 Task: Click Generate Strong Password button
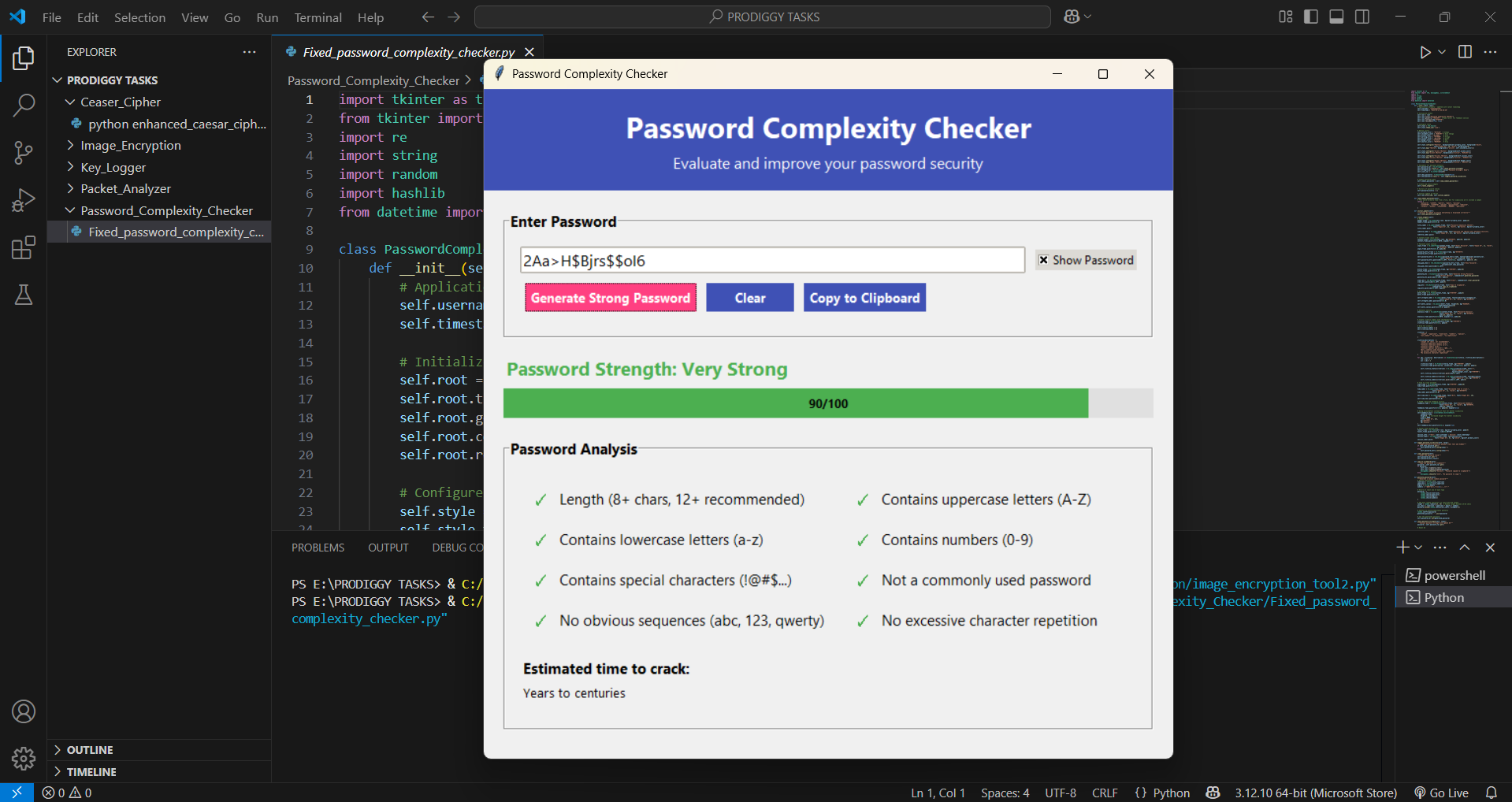(x=611, y=298)
